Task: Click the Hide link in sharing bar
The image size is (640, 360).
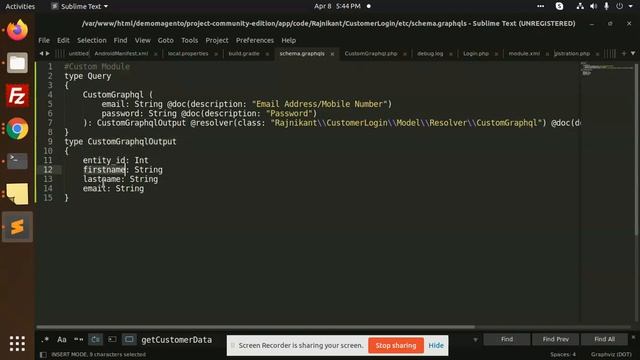Action: 436,345
